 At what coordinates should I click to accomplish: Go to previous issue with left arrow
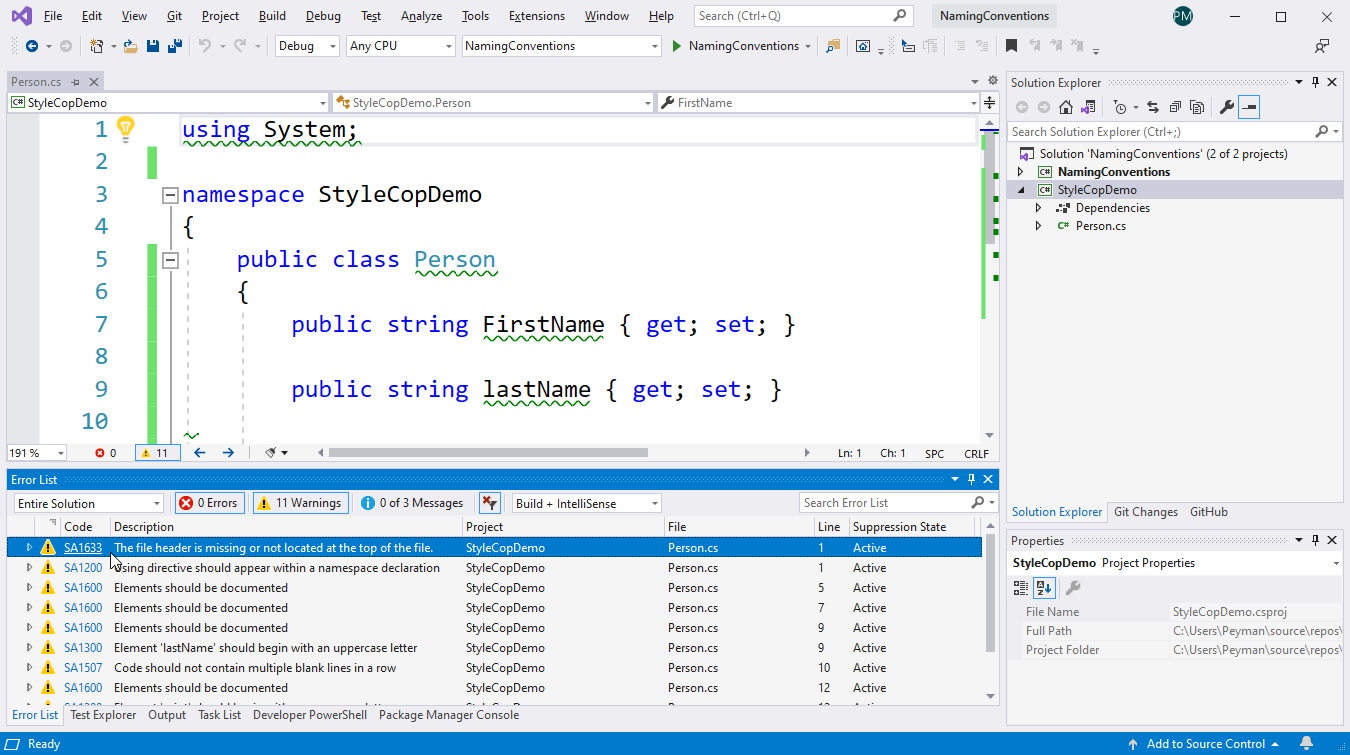[199, 453]
